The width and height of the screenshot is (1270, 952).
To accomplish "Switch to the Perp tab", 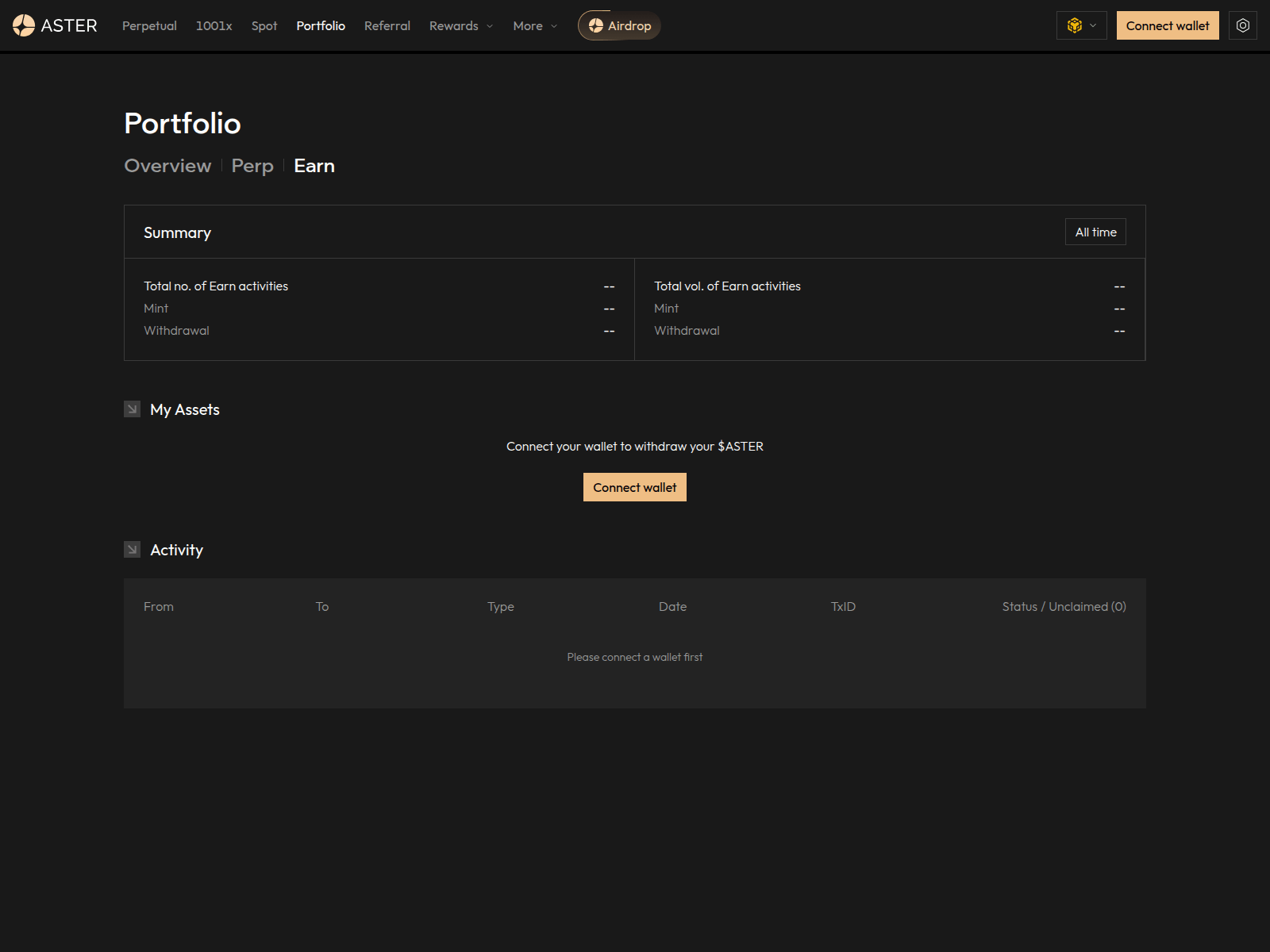I will (x=252, y=166).
